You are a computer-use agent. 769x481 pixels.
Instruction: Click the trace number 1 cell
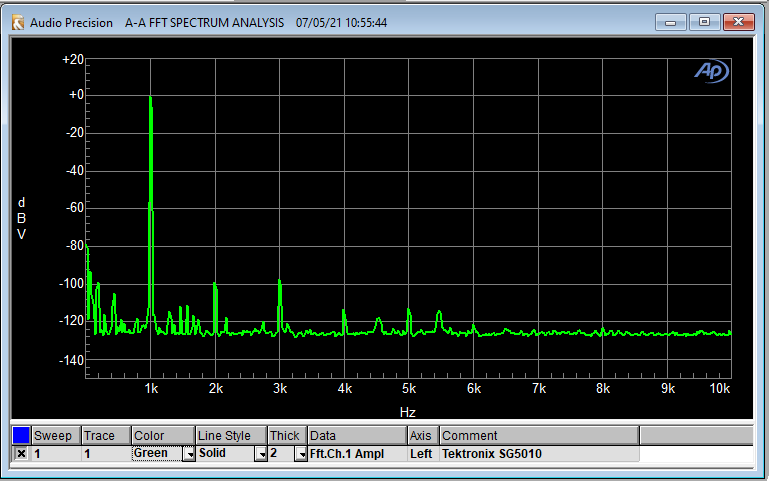click(106, 454)
